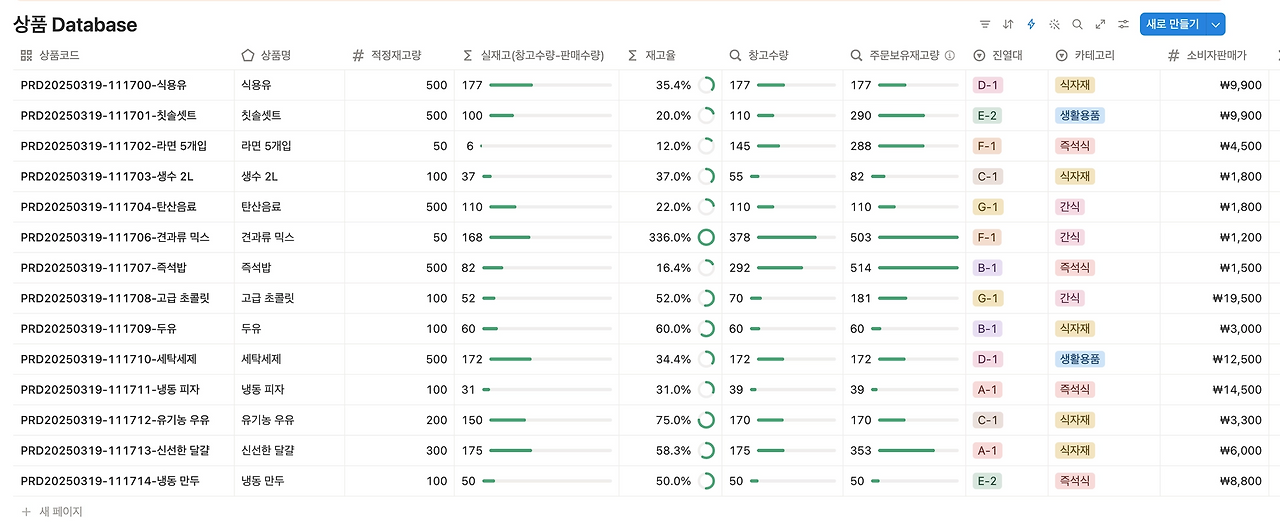Image resolution: width=1280 pixels, height=524 pixels.
Task: Open the 카테고리 select column header
Action: tap(1104, 56)
